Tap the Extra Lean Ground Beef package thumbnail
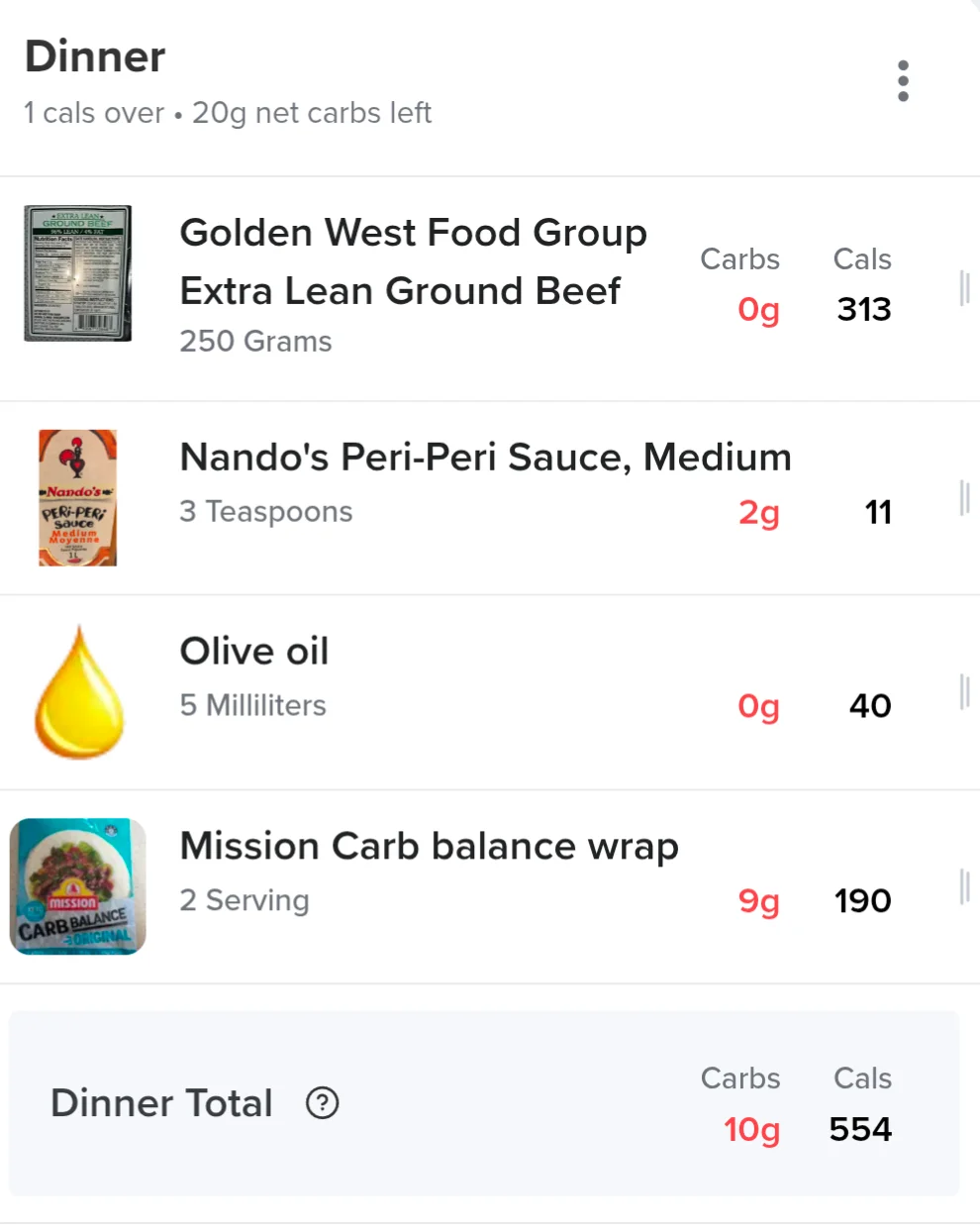 tap(78, 273)
